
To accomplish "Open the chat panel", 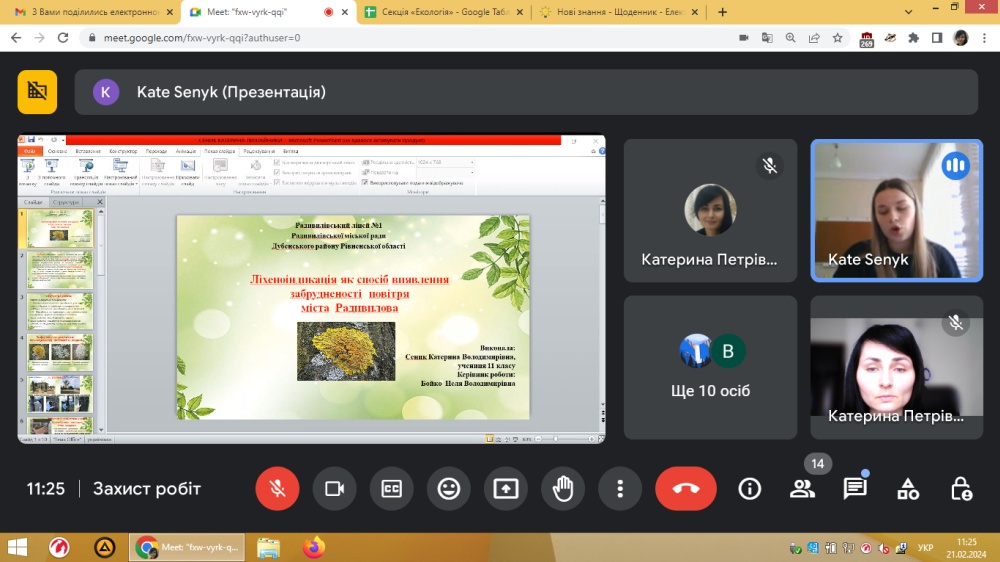I will 855,489.
